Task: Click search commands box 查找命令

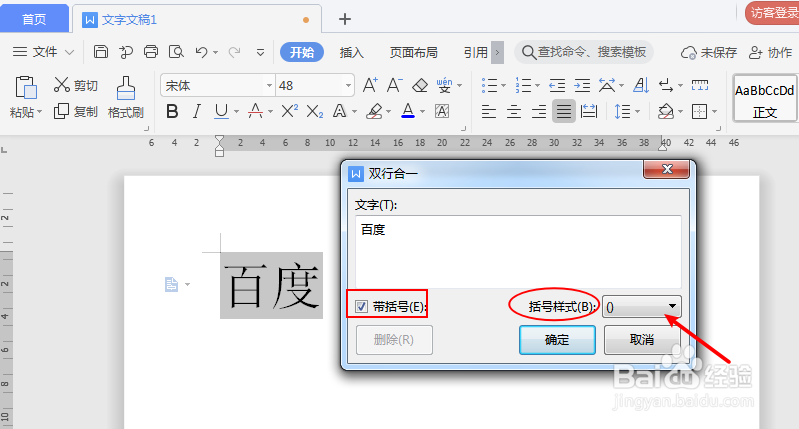Action: coord(584,52)
